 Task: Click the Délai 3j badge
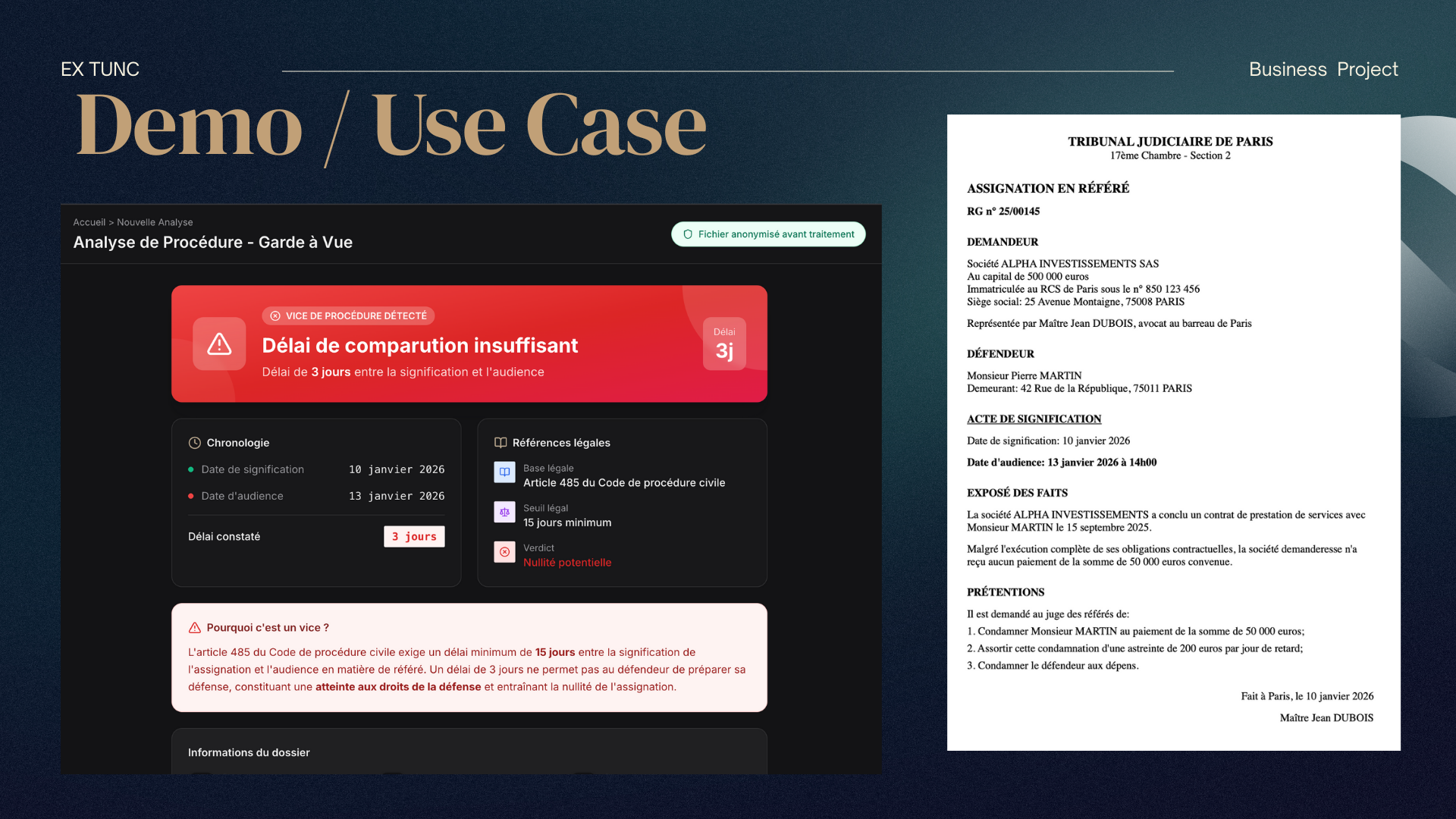click(724, 344)
